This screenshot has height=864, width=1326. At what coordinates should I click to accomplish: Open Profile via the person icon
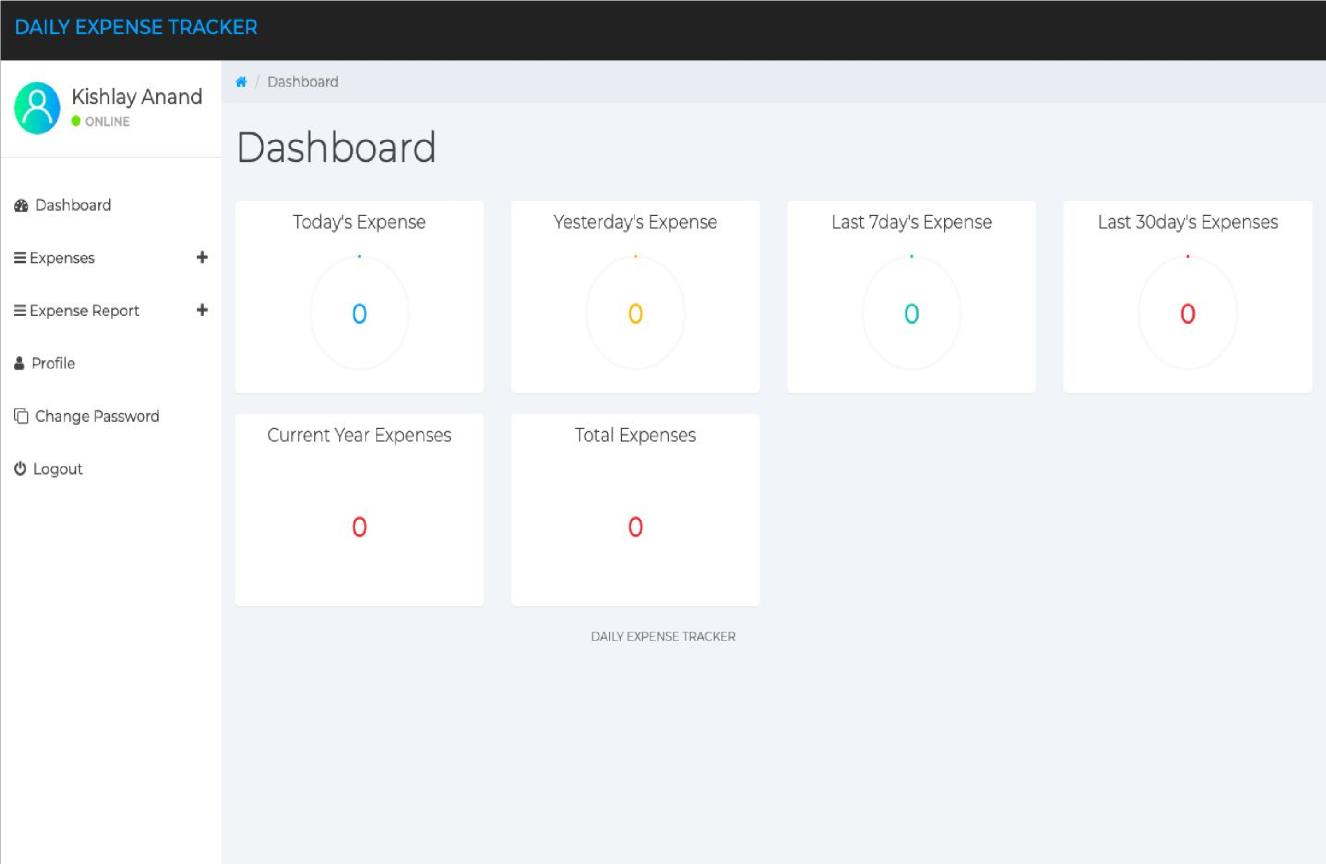pyautogui.click(x=20, y=363)
